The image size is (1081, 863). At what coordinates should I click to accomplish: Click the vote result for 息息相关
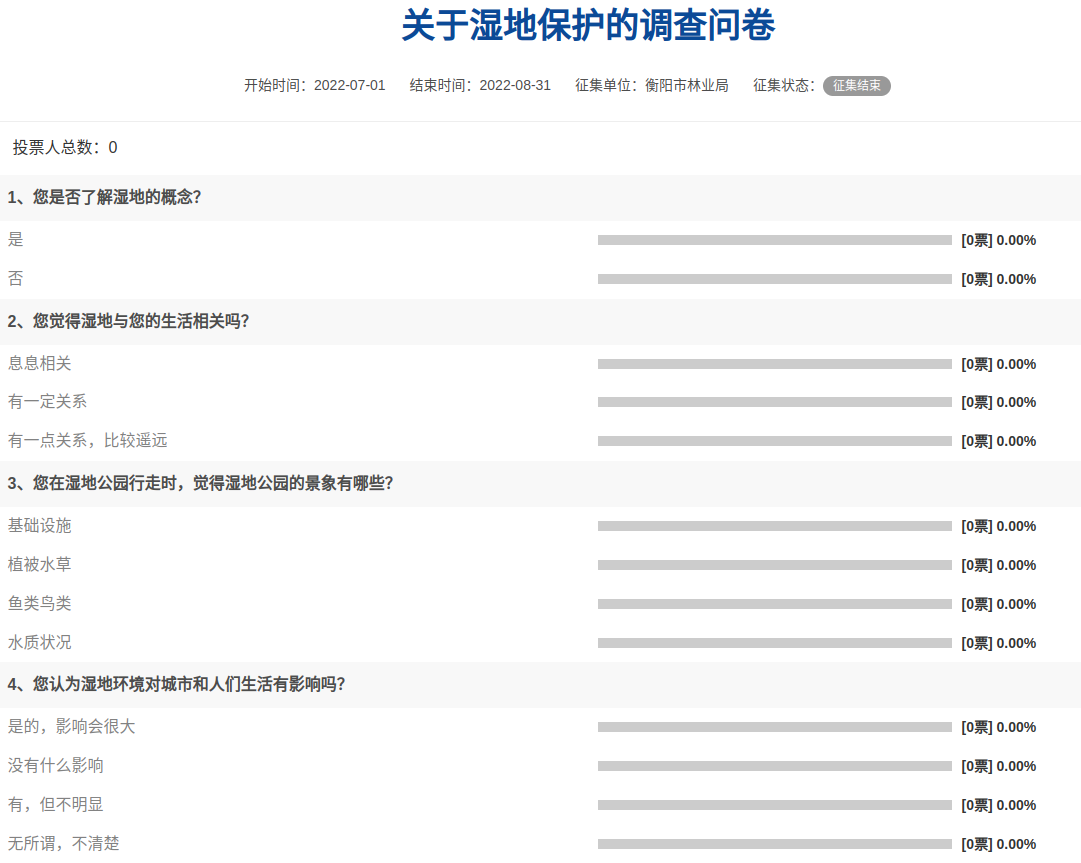(998, 365)
